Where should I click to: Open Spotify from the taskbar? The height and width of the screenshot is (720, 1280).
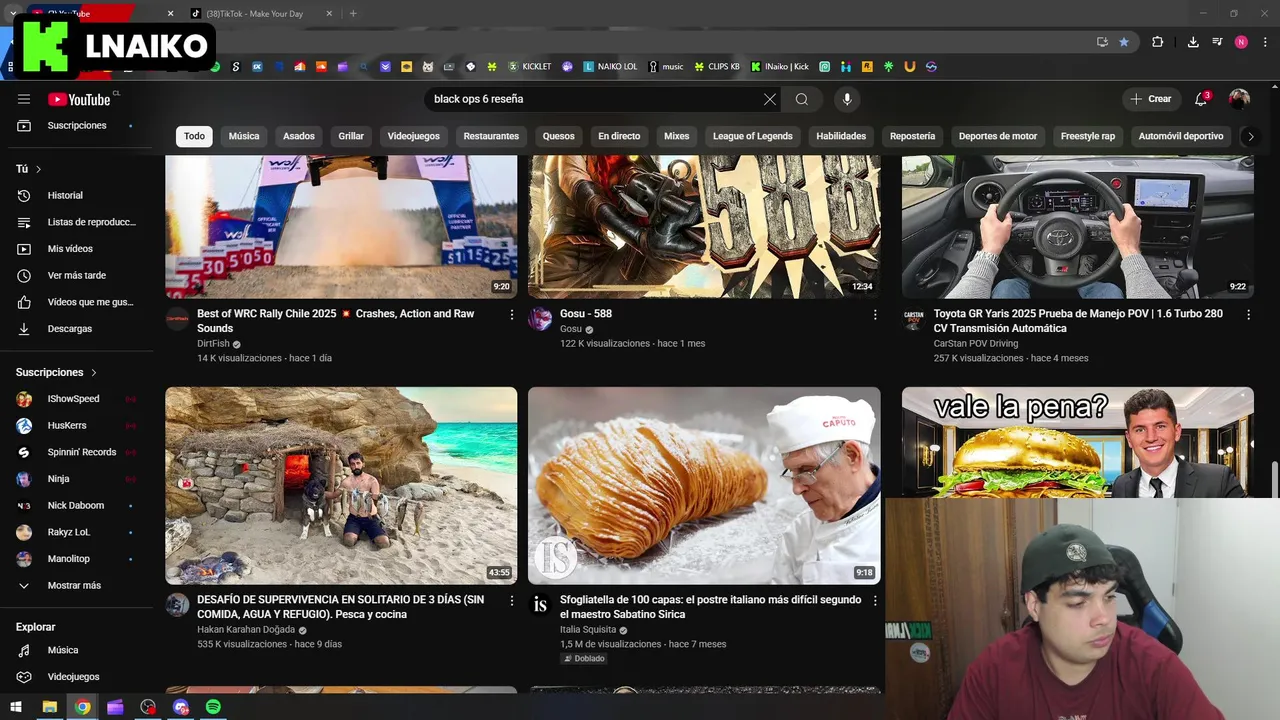(x=213, y=707)
